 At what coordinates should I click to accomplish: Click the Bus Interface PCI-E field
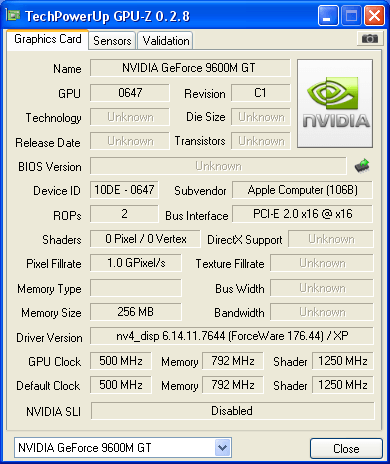click(x=302, y=214)
